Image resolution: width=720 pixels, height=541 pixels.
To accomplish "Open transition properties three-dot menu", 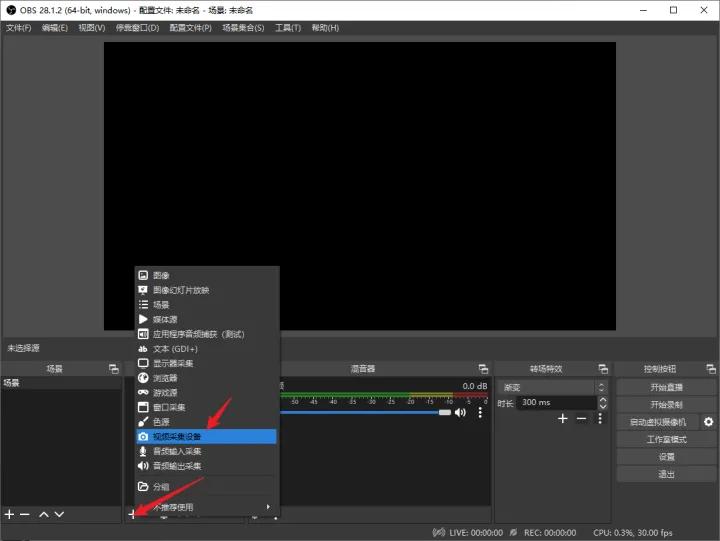I will click(600, 418).
